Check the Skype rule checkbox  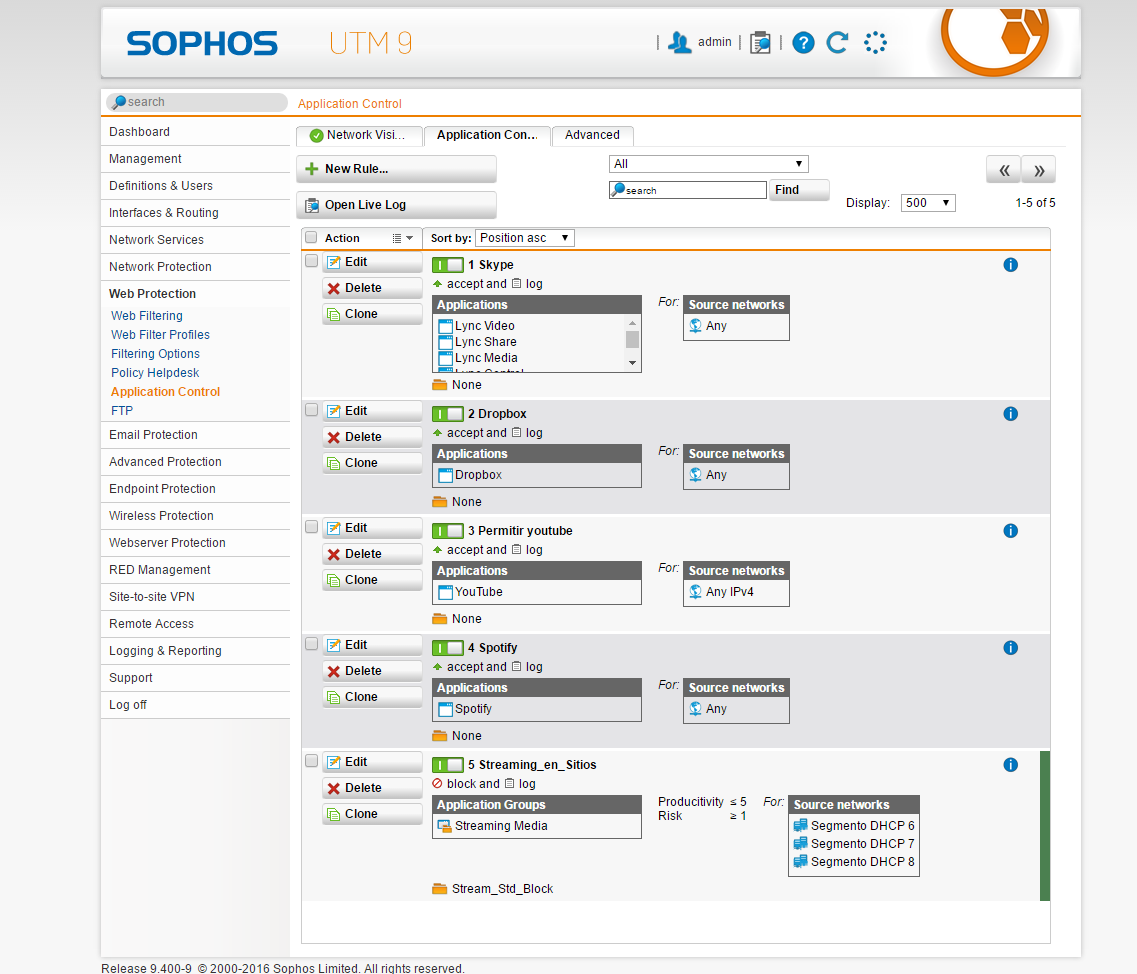click(x=312, y=261)
